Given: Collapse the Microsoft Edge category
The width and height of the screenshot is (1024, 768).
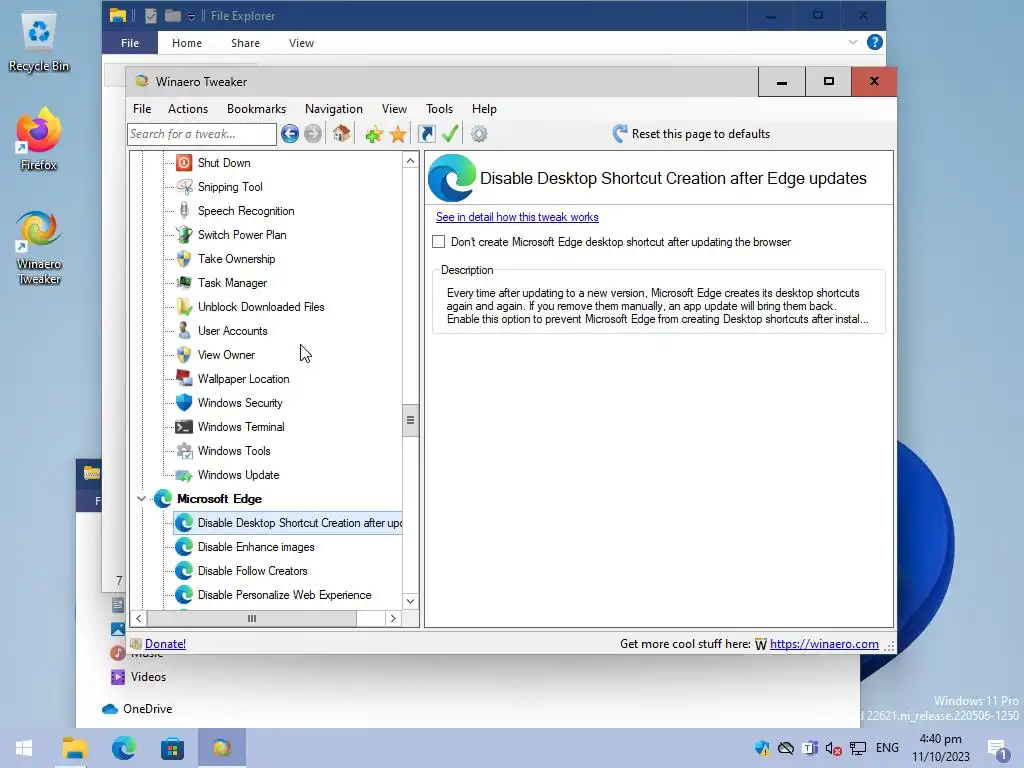Looking at the screenshot, I should (x=141, y=499).
